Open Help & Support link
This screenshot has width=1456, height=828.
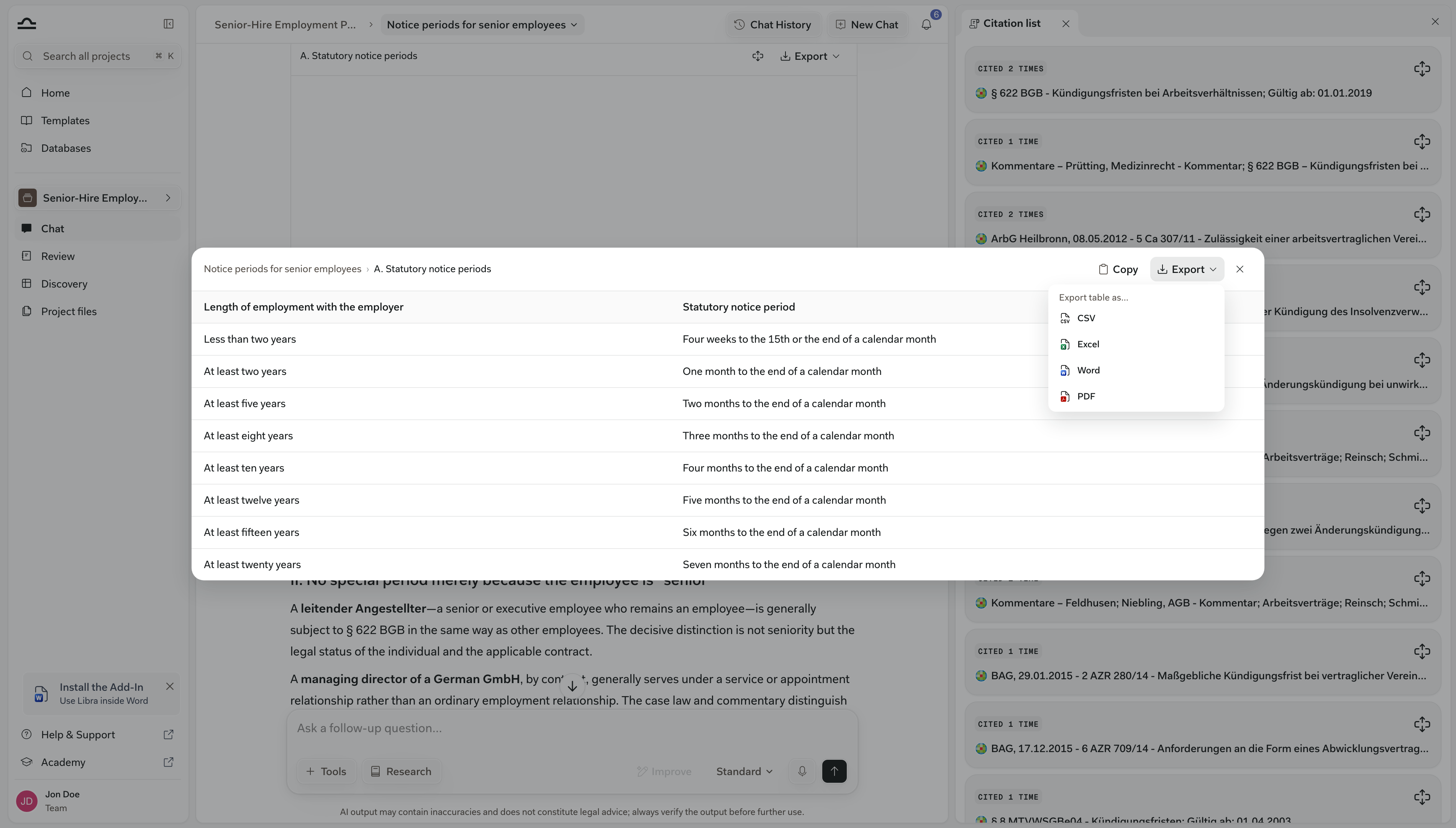point(98,735)
